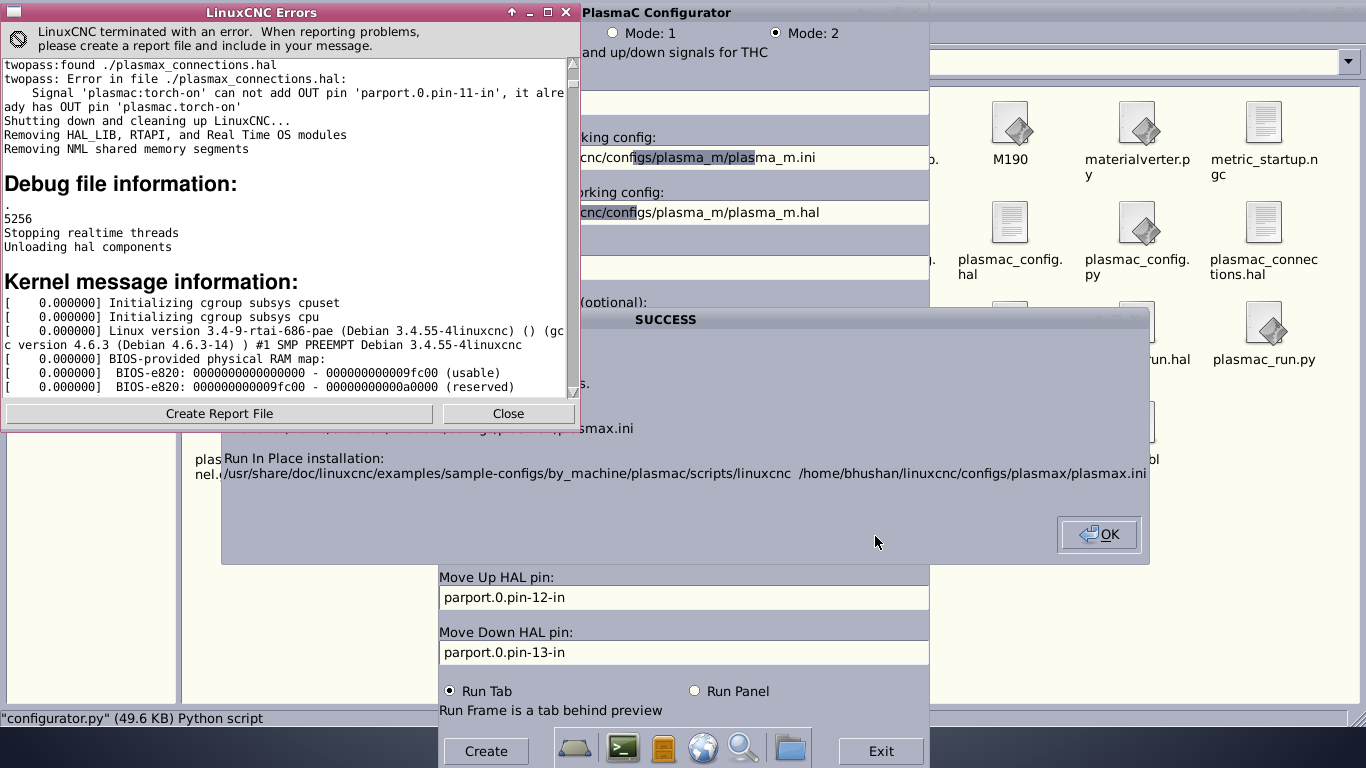Click the show desktop icon in taskbar

575,748
